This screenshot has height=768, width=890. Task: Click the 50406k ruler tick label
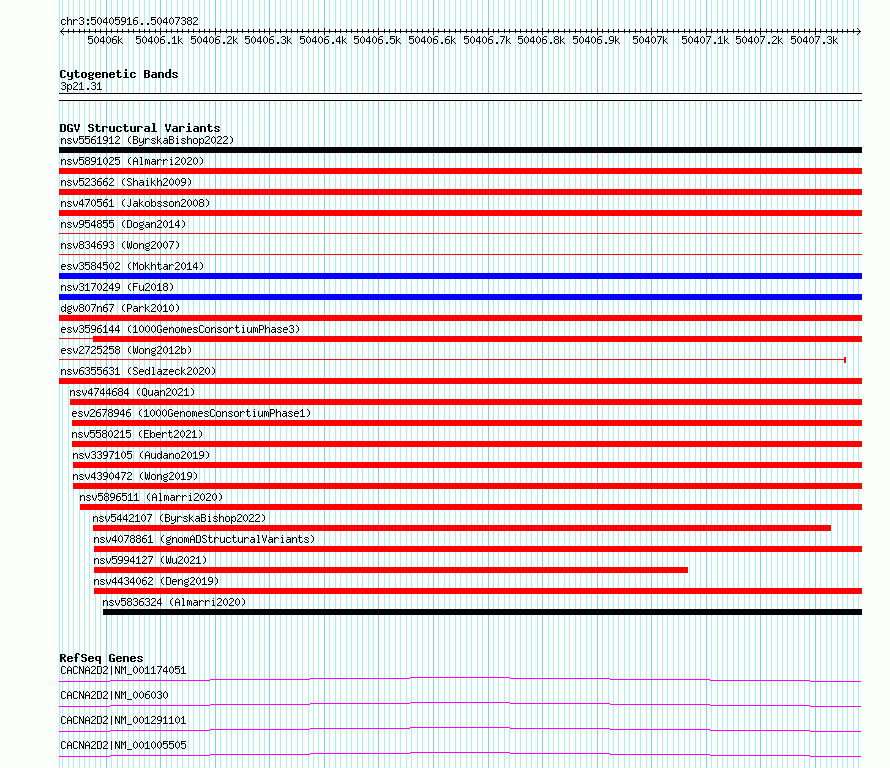pos(105,40)
